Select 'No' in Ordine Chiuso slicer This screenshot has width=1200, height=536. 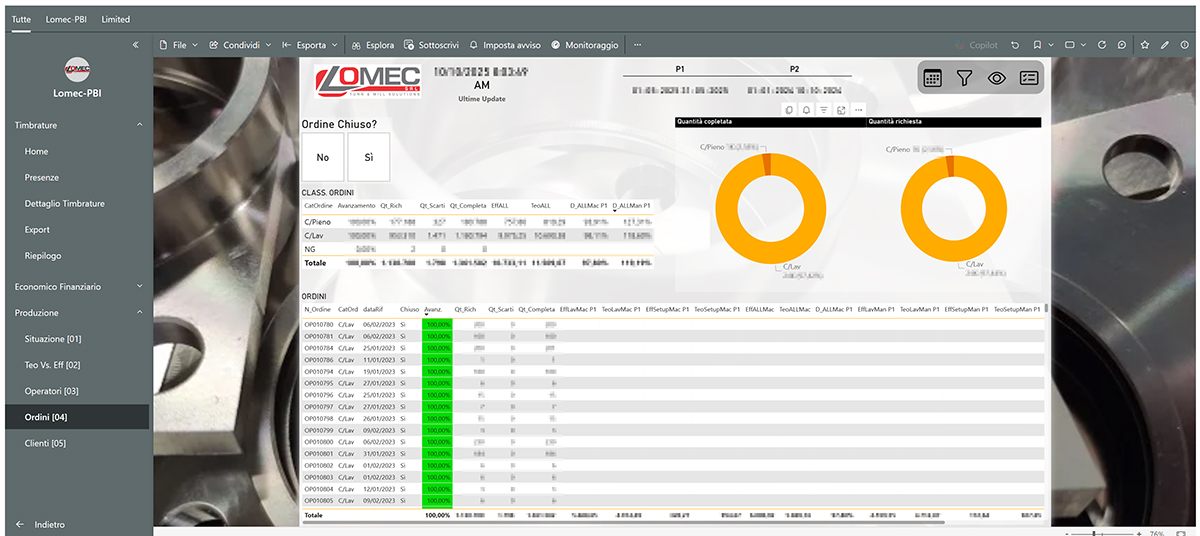click(x=322, y=158)
